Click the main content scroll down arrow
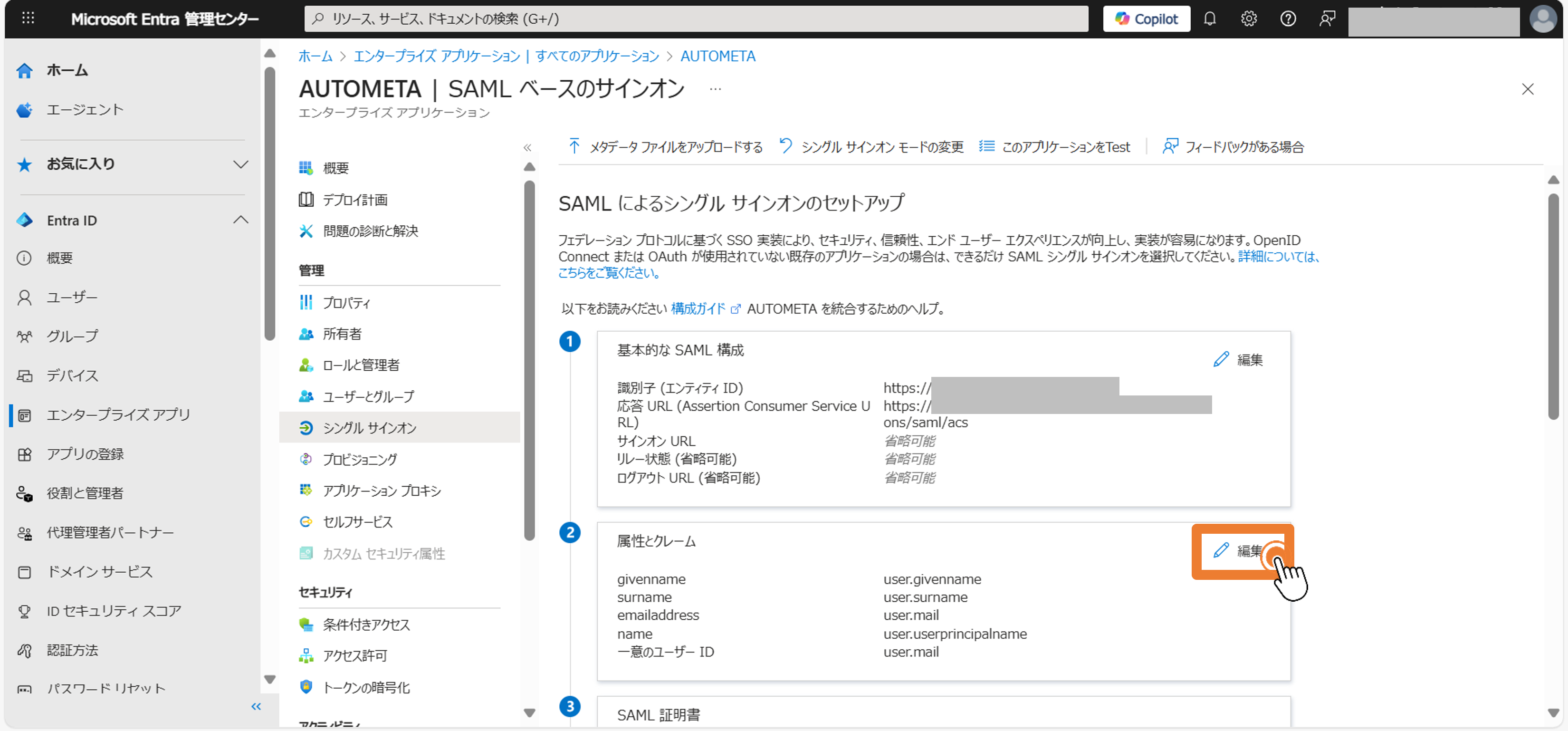This screenshot has height=731, width=1568. click(x=1553, y=713)
